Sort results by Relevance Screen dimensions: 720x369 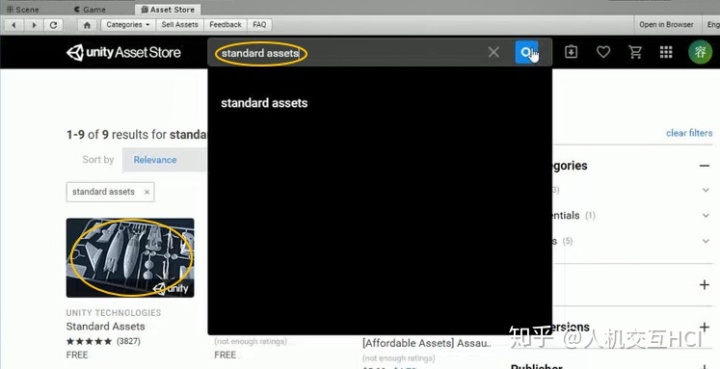pyautogui.click(x=155, y=160)
